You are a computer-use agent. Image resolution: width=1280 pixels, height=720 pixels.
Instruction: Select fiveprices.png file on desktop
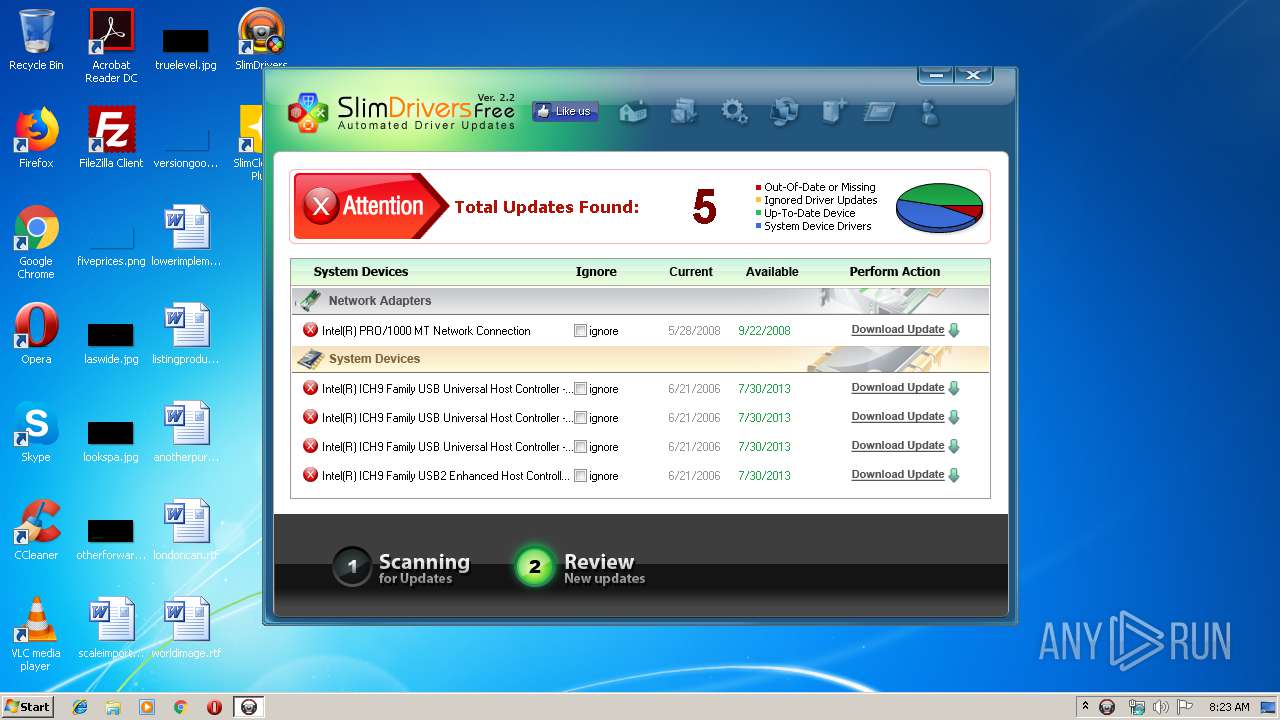click(111, 244)
